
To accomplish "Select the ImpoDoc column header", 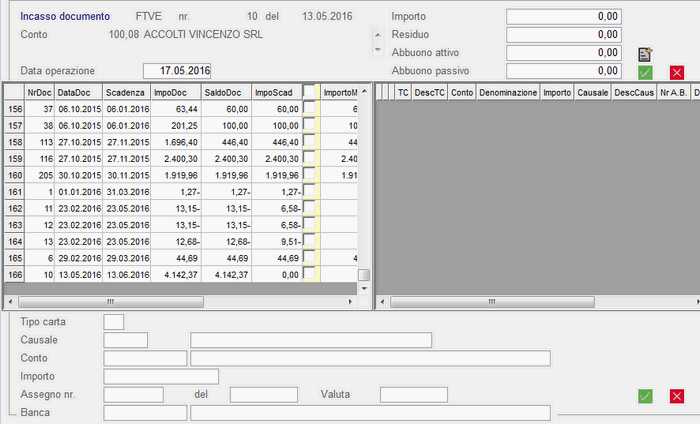I will click(x=176, y=92).
